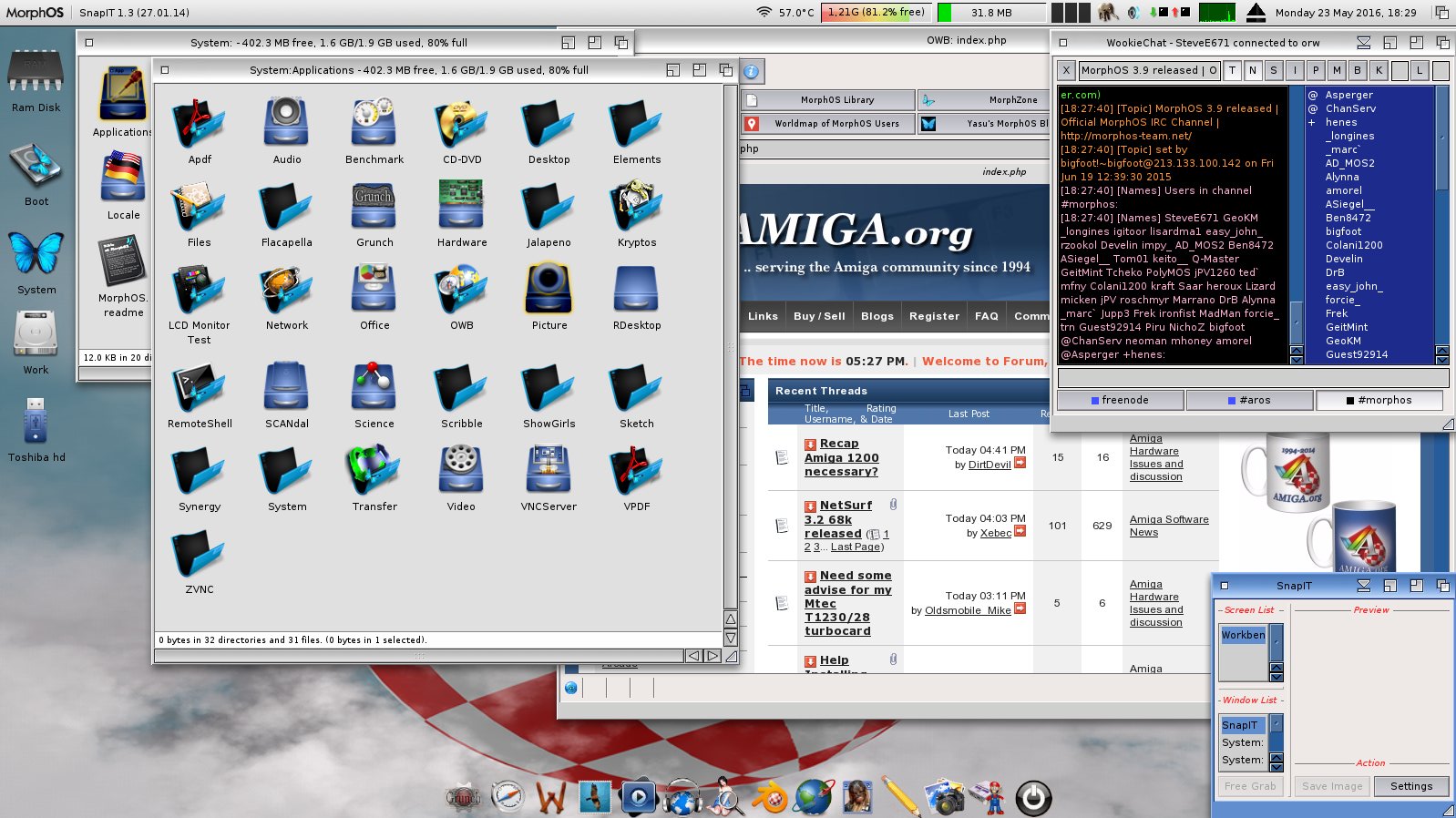The width and height of the screenshot is (1456, 818).
Task: Open the FAQ item in Amiga.org navigation
Action: coord(986,316)
